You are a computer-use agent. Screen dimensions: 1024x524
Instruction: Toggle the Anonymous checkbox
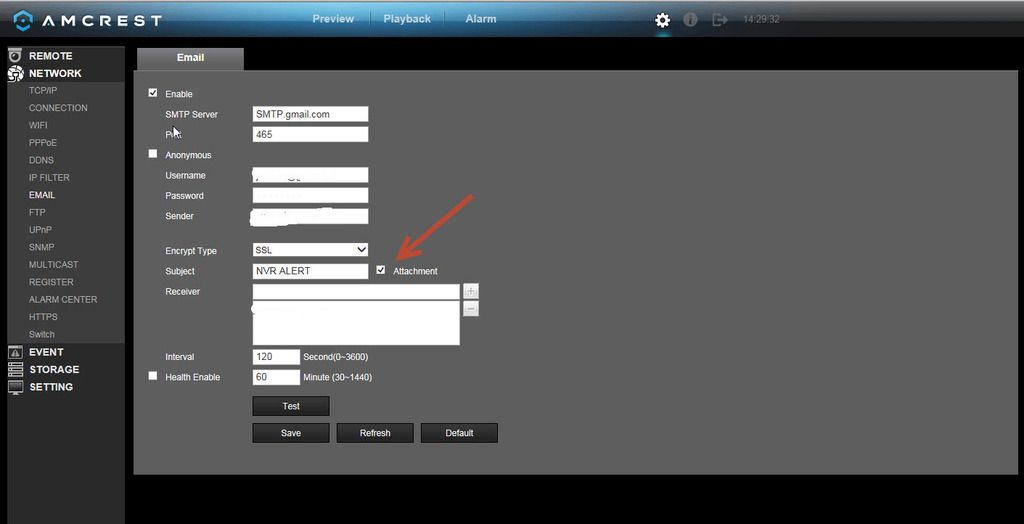tap(153, 154)
